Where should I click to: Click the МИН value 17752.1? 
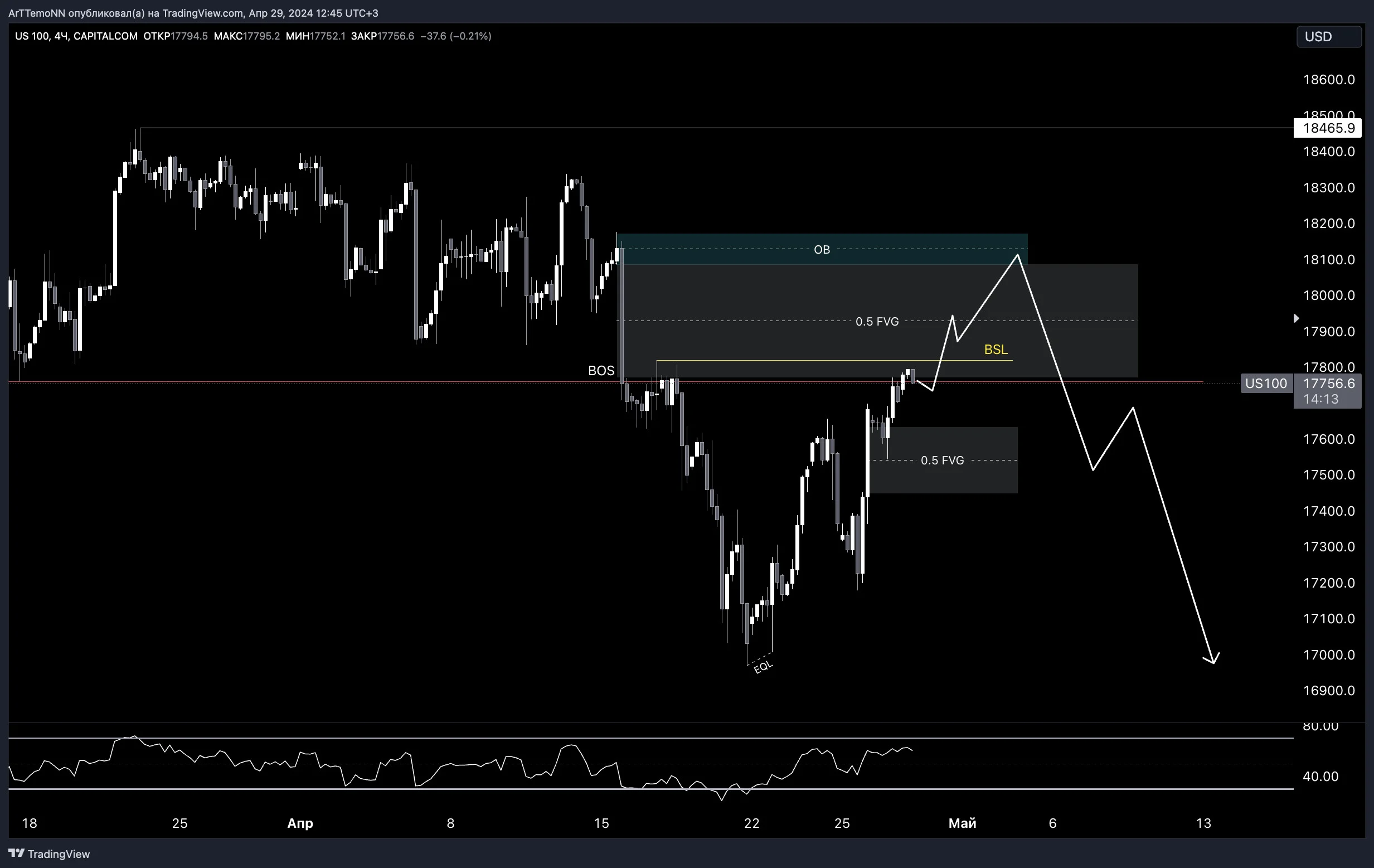[328, 36]
